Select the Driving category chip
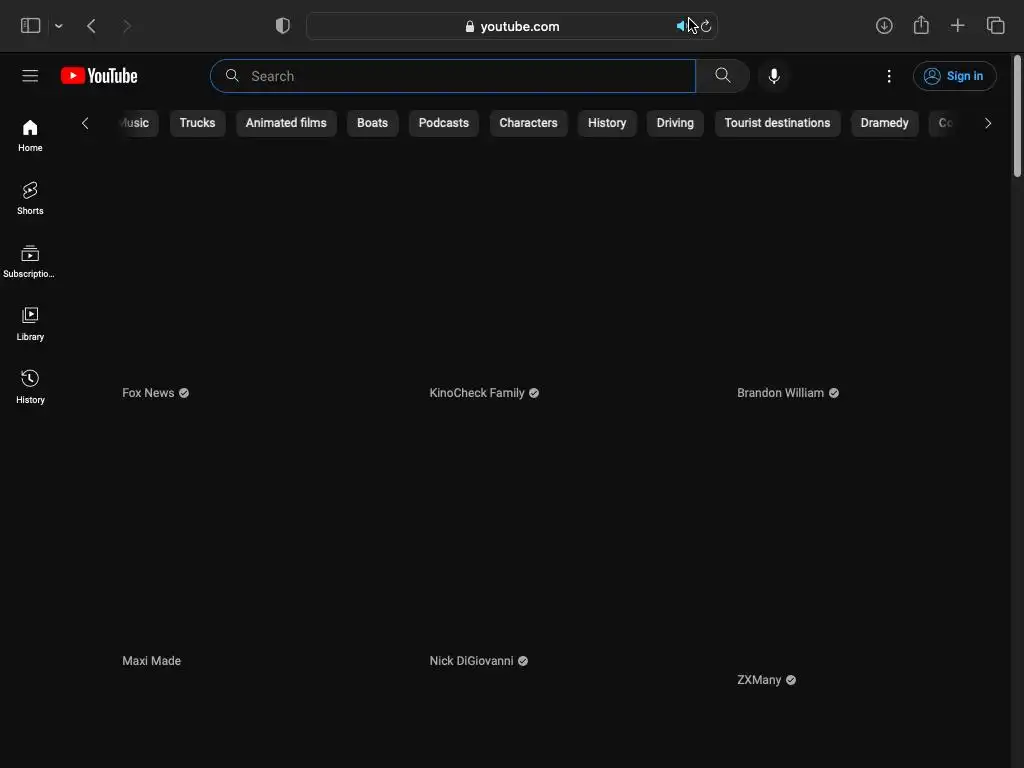This screenshot has width=1024, height=768. coord(675,123)
